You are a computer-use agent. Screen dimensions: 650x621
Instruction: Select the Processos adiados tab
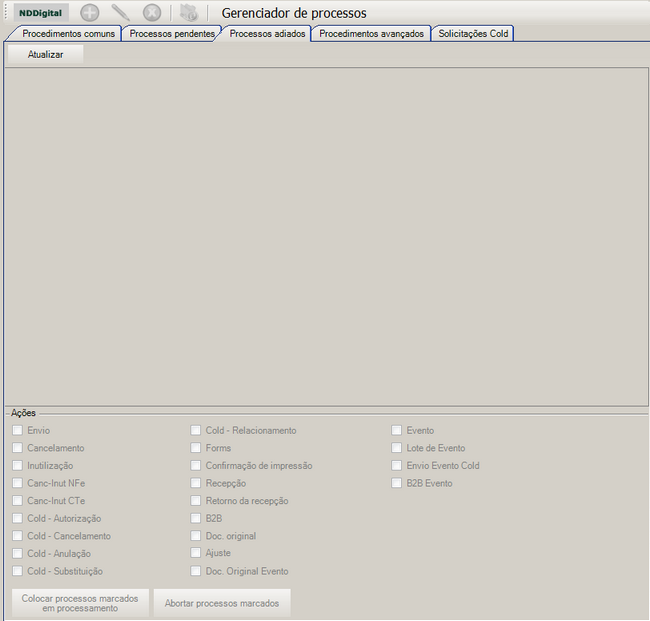point(267,33)
